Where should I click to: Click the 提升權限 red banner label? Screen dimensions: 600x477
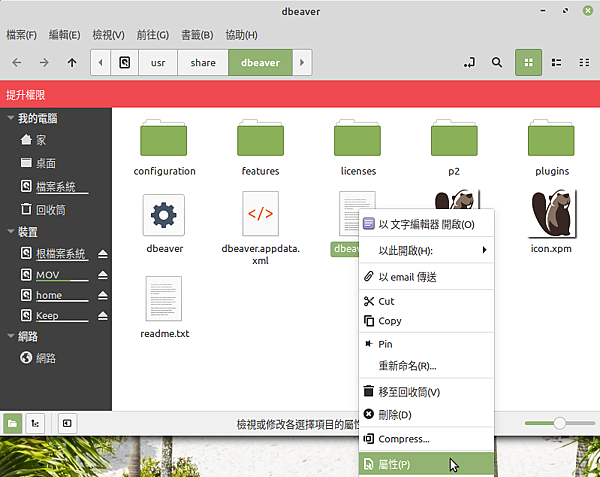[x=26, y=95]
